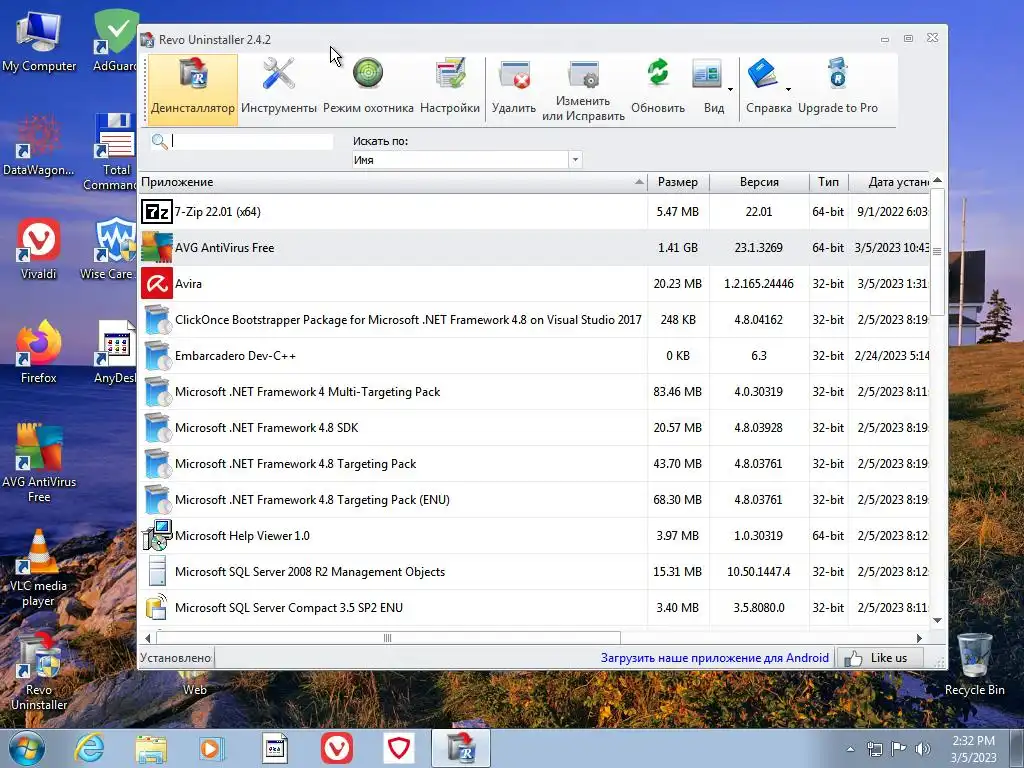Click vertical scrollbar down arrow

937,620
